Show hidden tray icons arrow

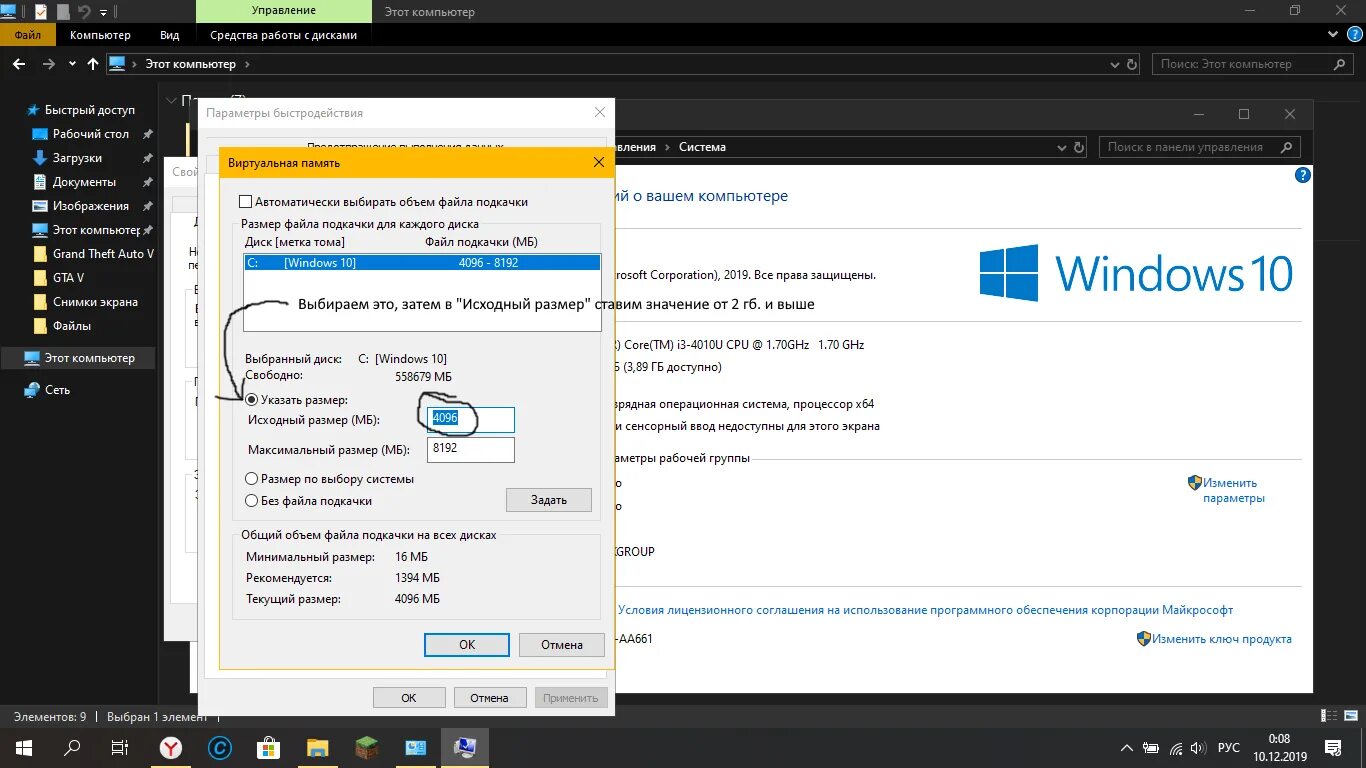point(1127,748)
